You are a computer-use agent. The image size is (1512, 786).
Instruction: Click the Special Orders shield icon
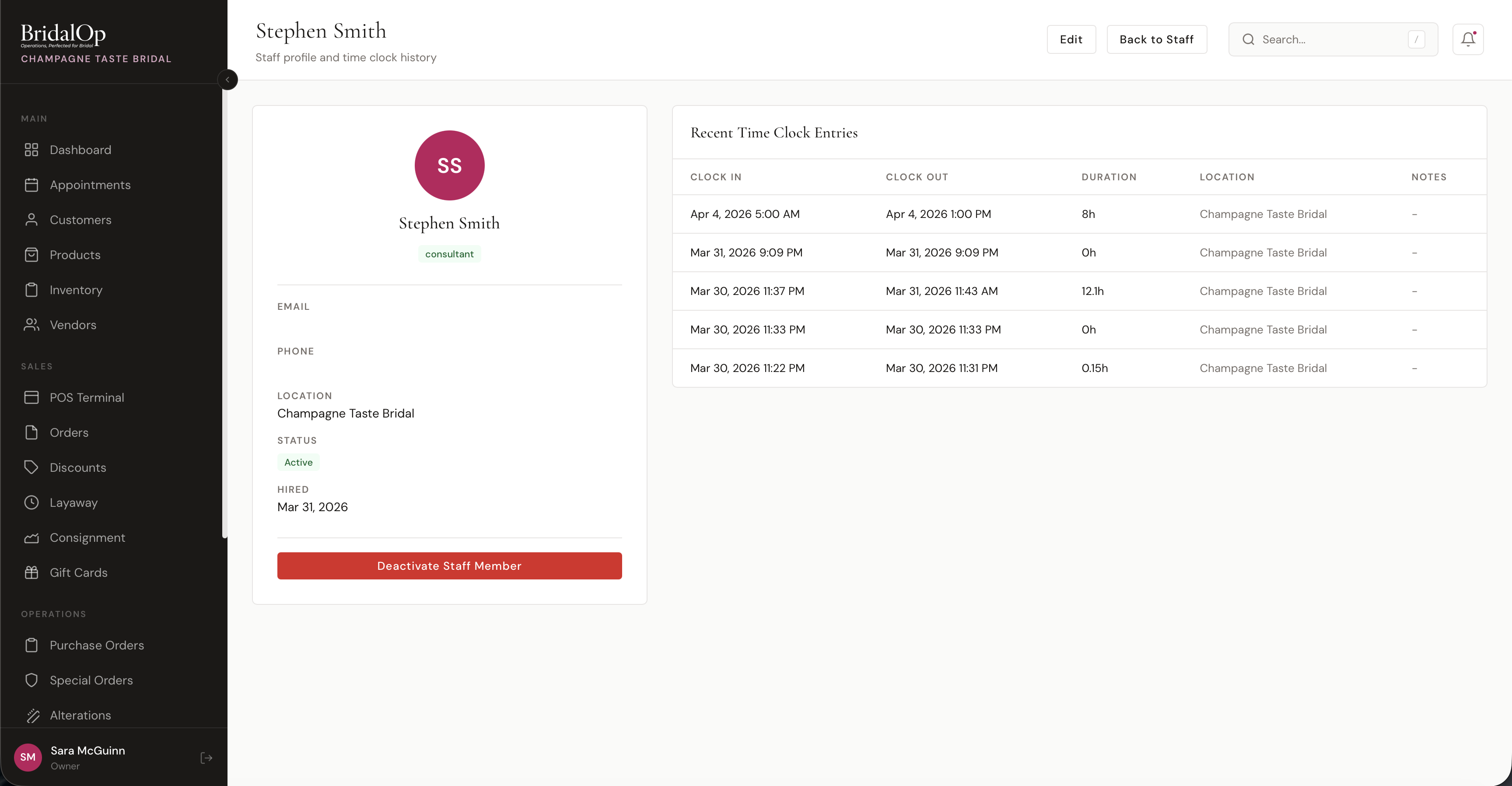pos(31,680)
